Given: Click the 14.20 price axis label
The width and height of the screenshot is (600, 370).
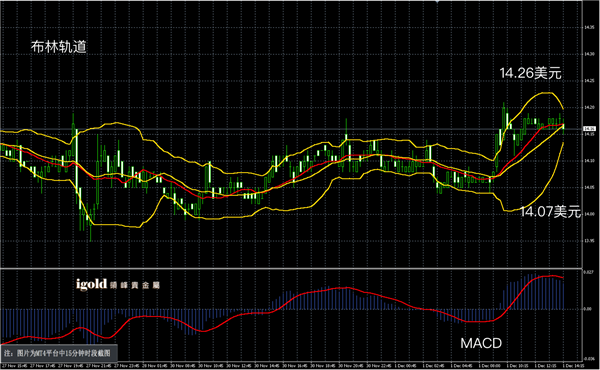Looking at the screenshot, I should point(589,108).
